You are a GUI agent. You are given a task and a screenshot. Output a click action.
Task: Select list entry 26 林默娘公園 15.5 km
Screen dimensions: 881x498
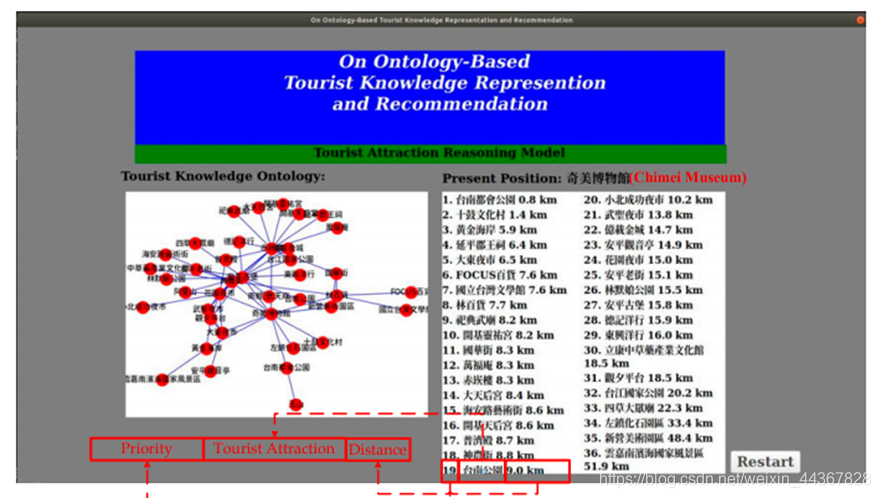click(643, 290)
